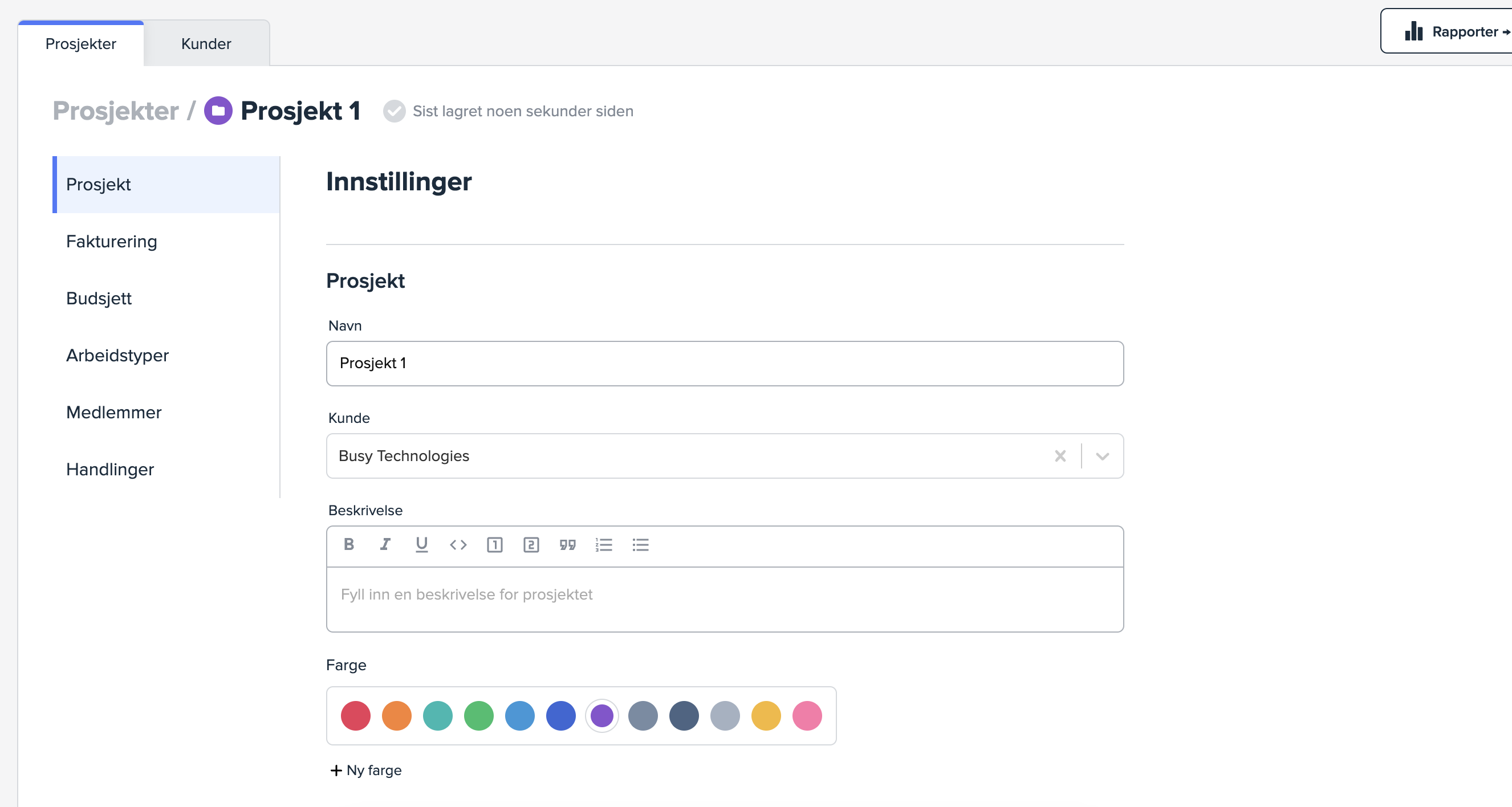Insert a block quote
The height and width of the screenshot is (807, 1512).
coord(567,545)
